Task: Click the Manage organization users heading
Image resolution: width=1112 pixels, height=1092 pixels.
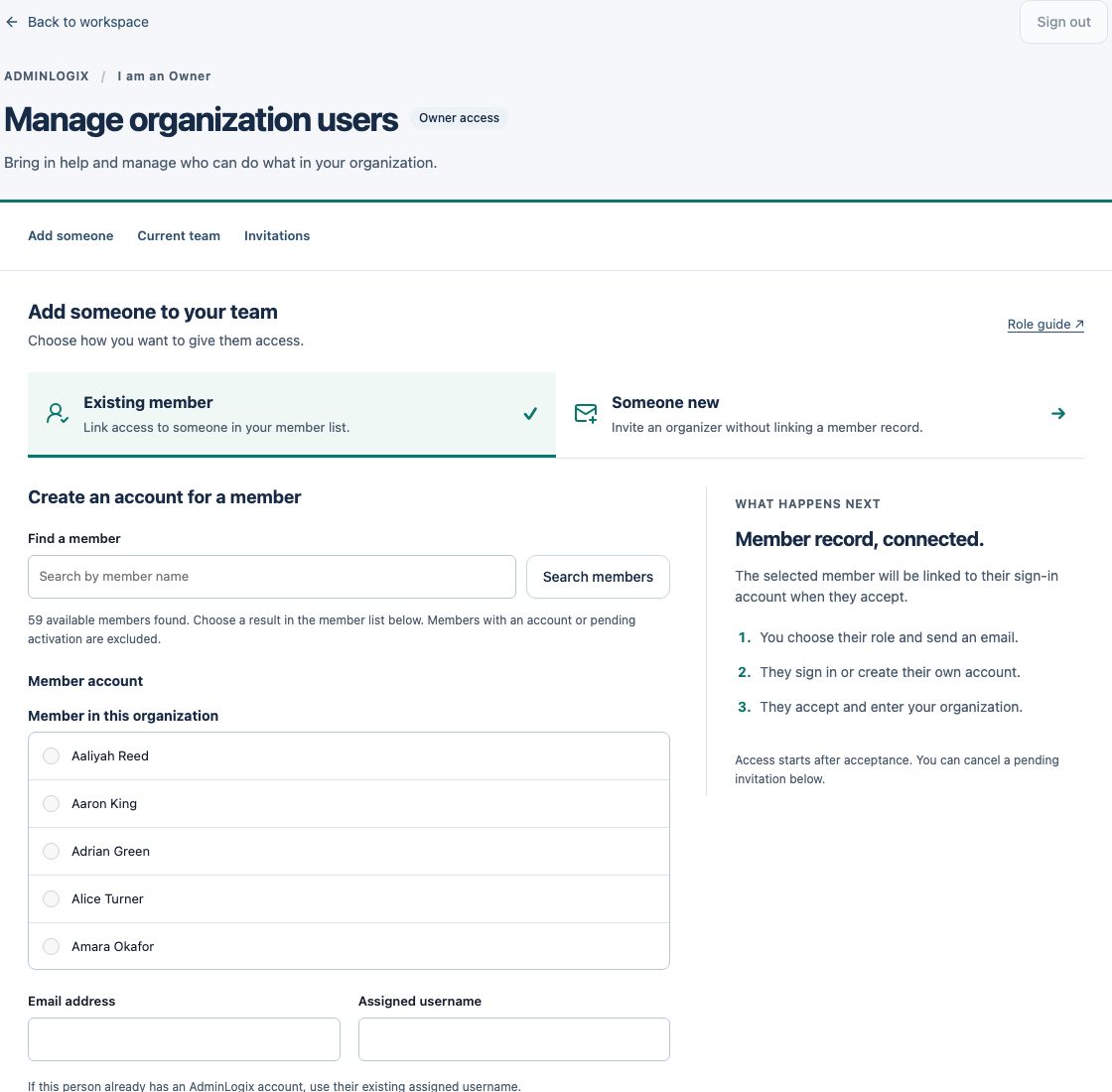Action: tap(202, 119)
